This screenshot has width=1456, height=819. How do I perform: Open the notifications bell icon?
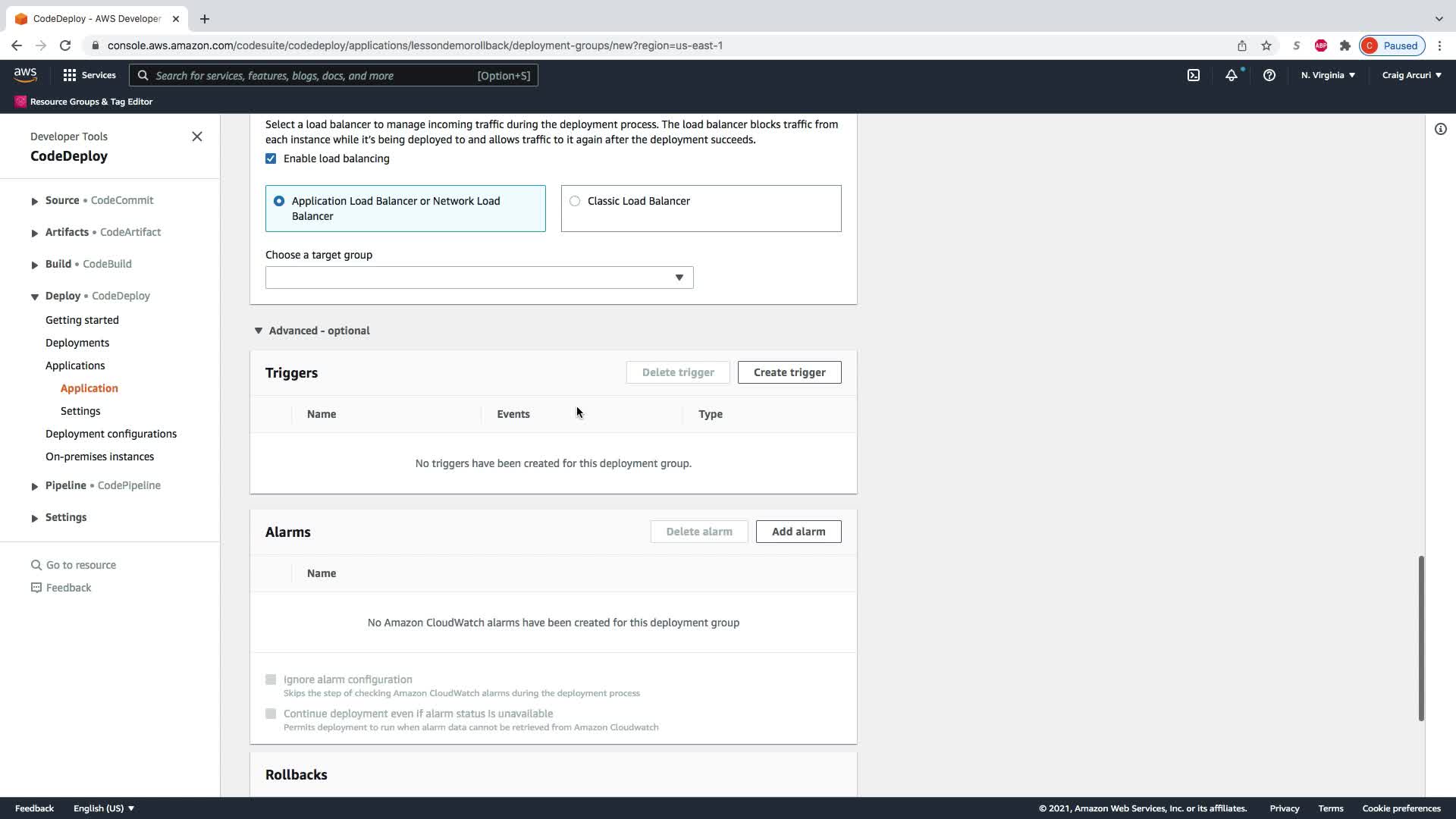pos(1231,75)
